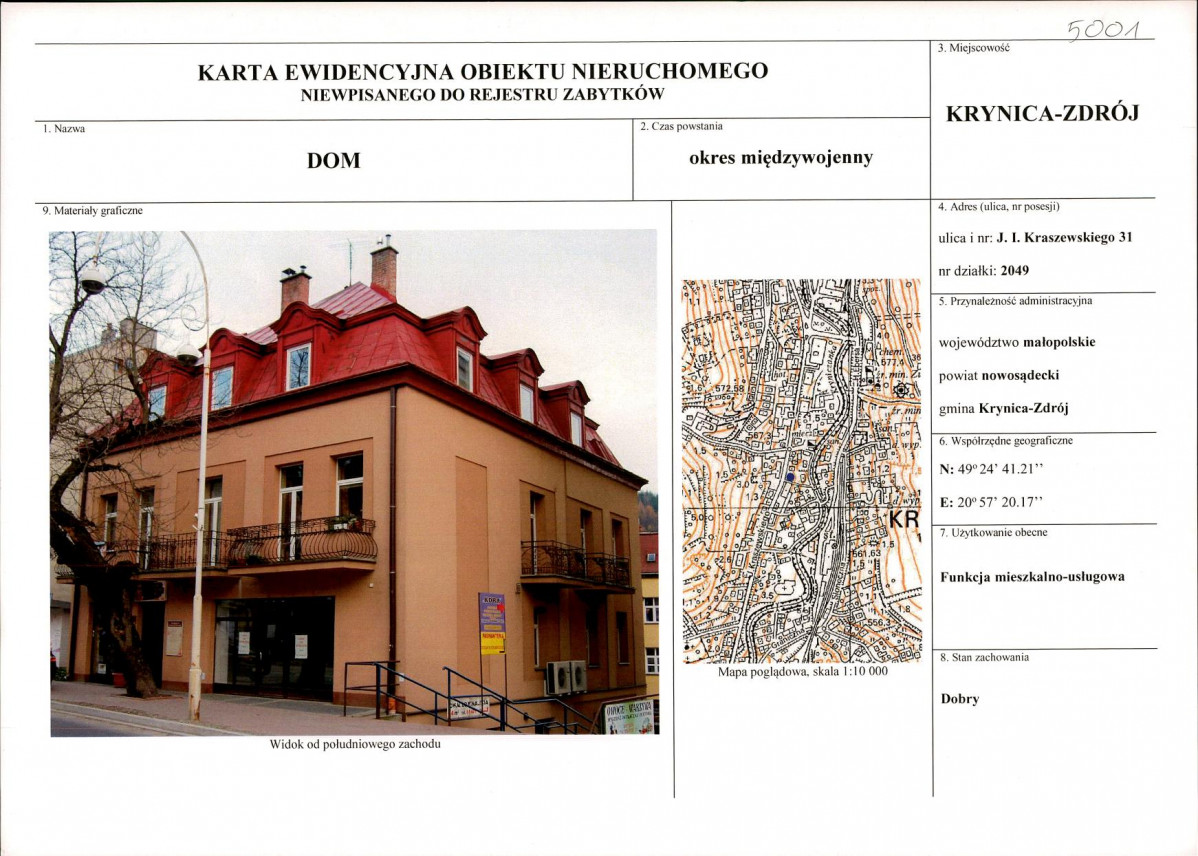The width and height of the screenshot is (1198, 856).
Task: Click the "3. Miejscowość" field label
Action: (x=973, y=47)
